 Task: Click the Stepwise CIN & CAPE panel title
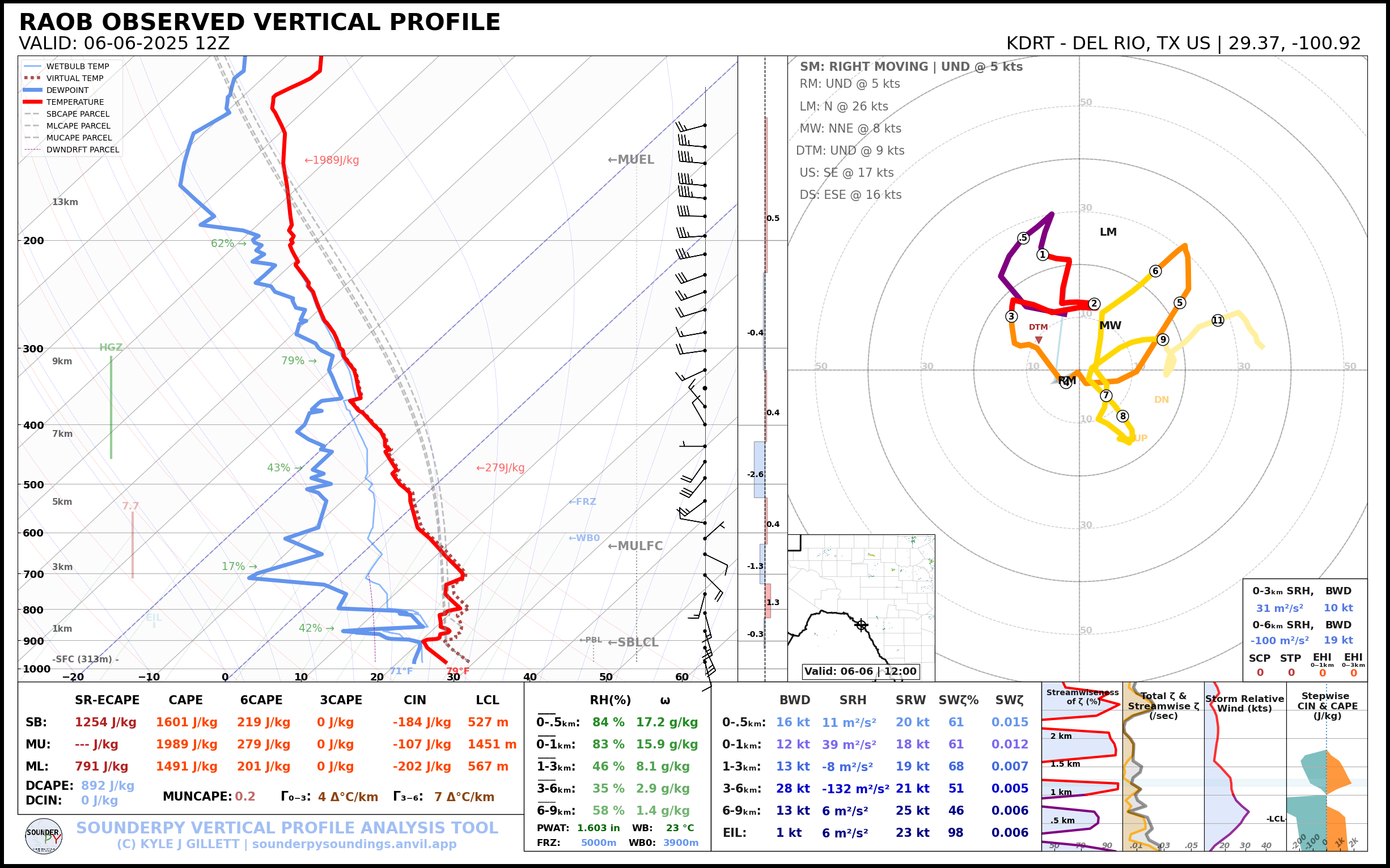coord(1327,705)
